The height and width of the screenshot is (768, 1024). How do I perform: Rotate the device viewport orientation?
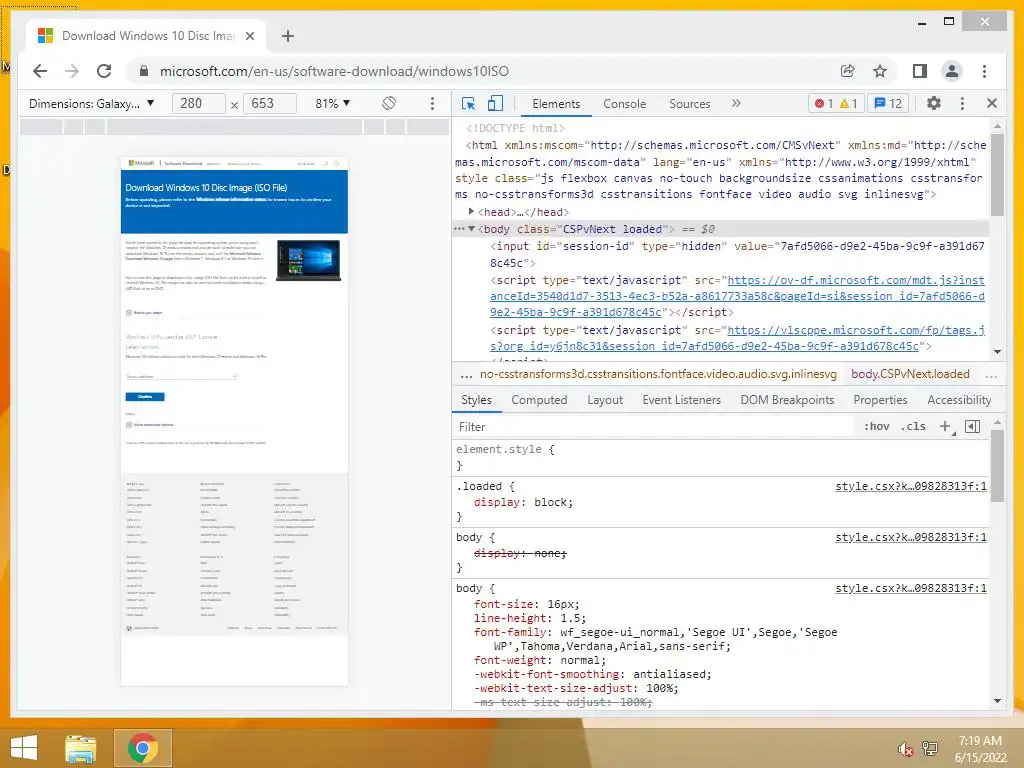tap(389, 103)
